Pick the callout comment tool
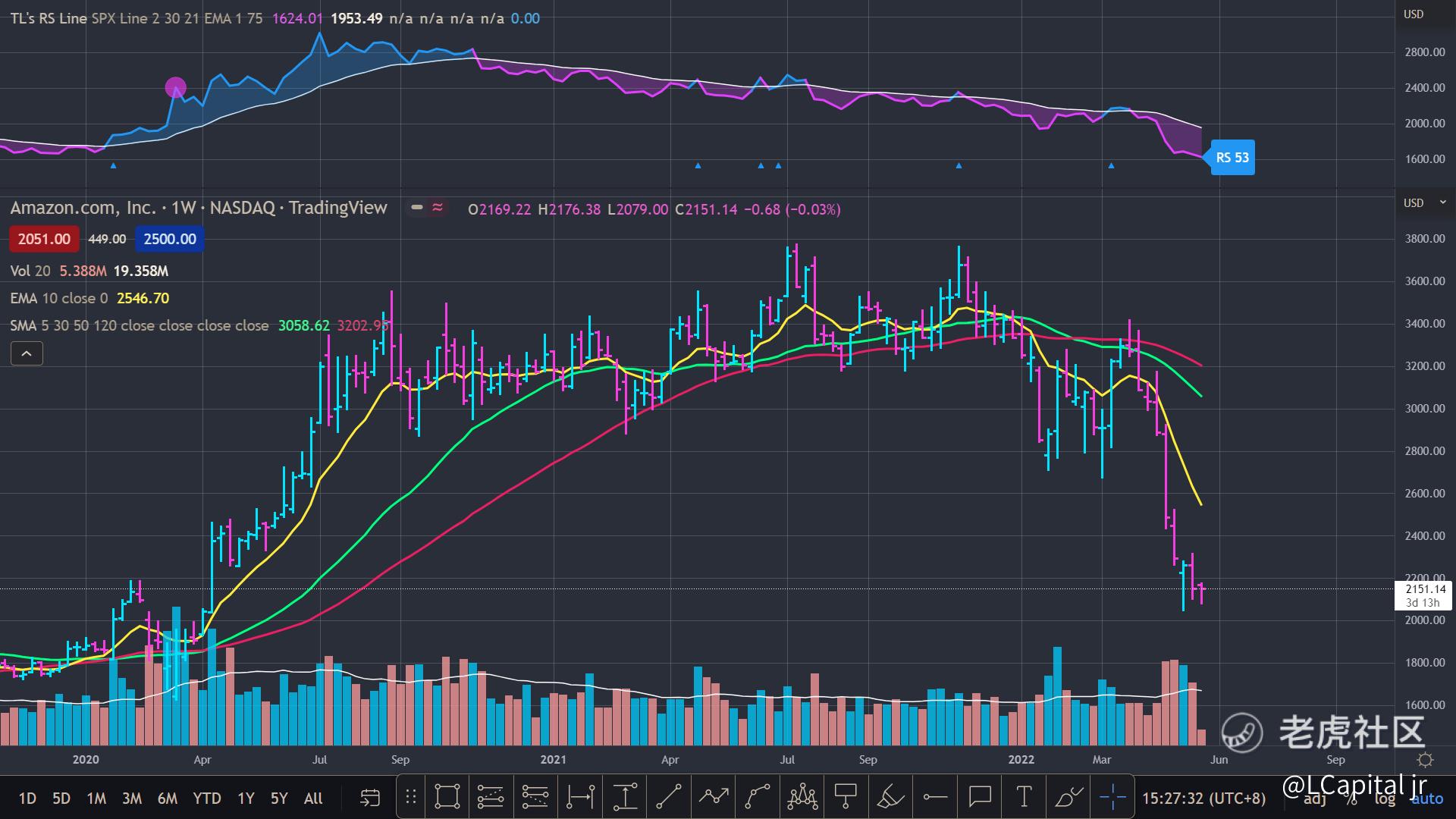 [x=980, y=797]
